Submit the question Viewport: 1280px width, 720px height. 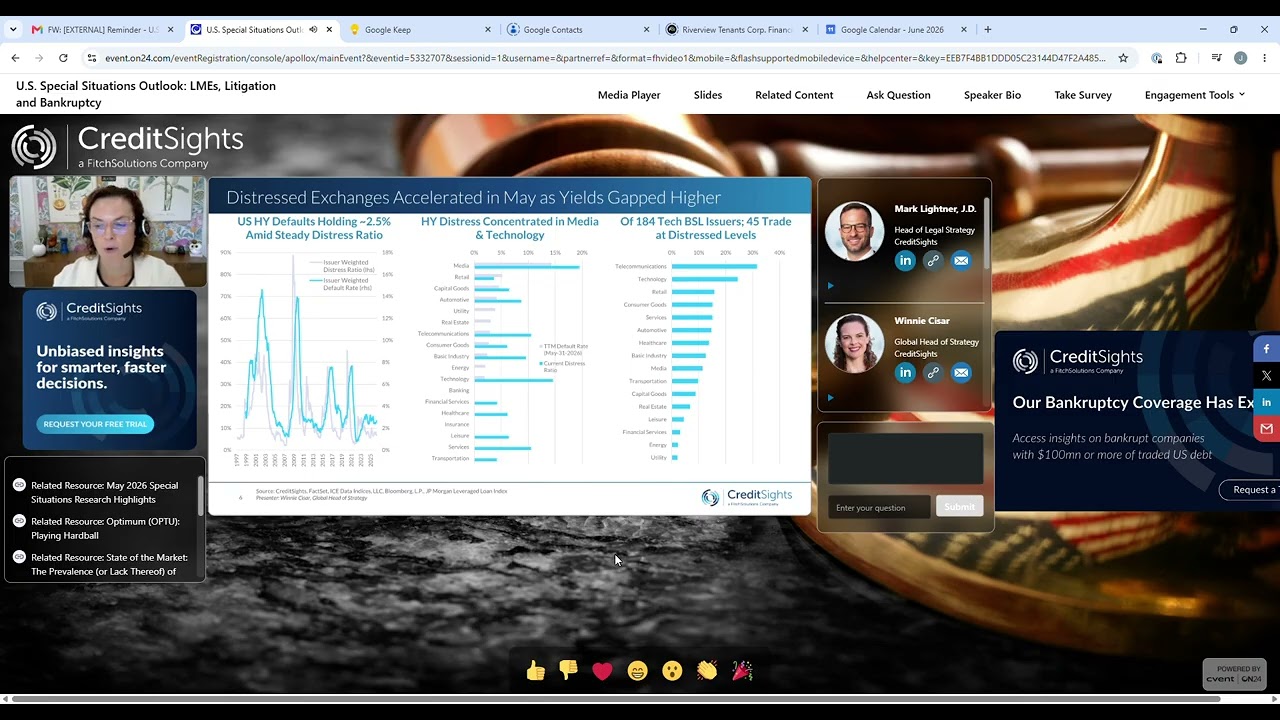tap(959, 507)
